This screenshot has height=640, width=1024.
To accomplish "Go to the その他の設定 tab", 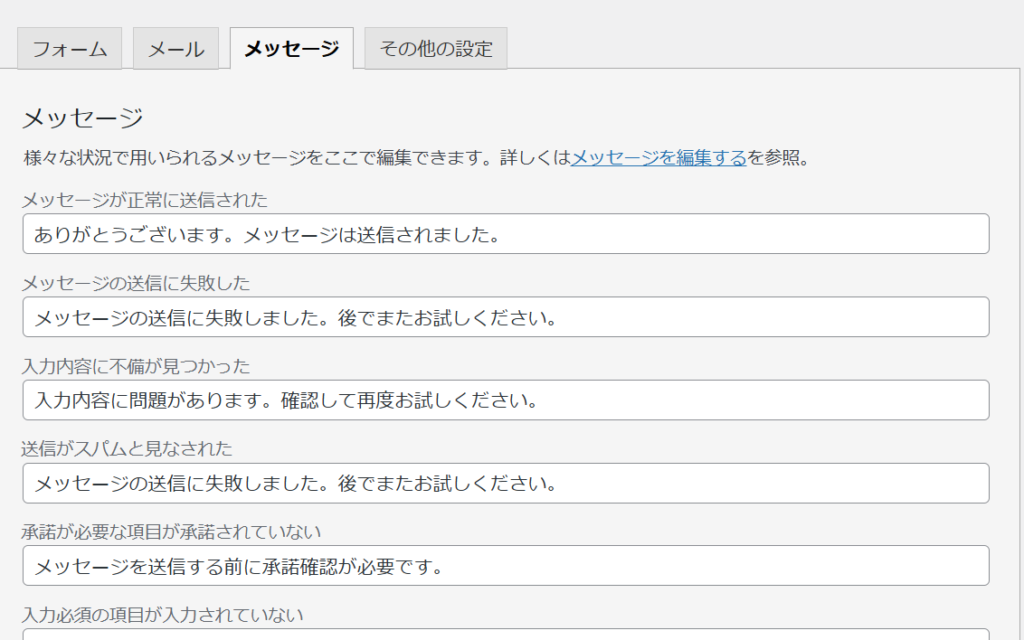I will [436, 49].
